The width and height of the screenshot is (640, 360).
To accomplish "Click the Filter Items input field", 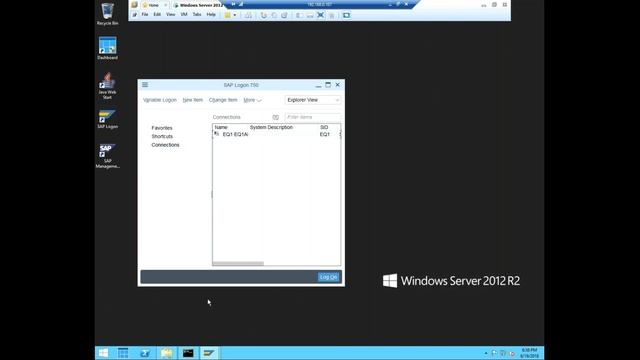I will [312, 117].
